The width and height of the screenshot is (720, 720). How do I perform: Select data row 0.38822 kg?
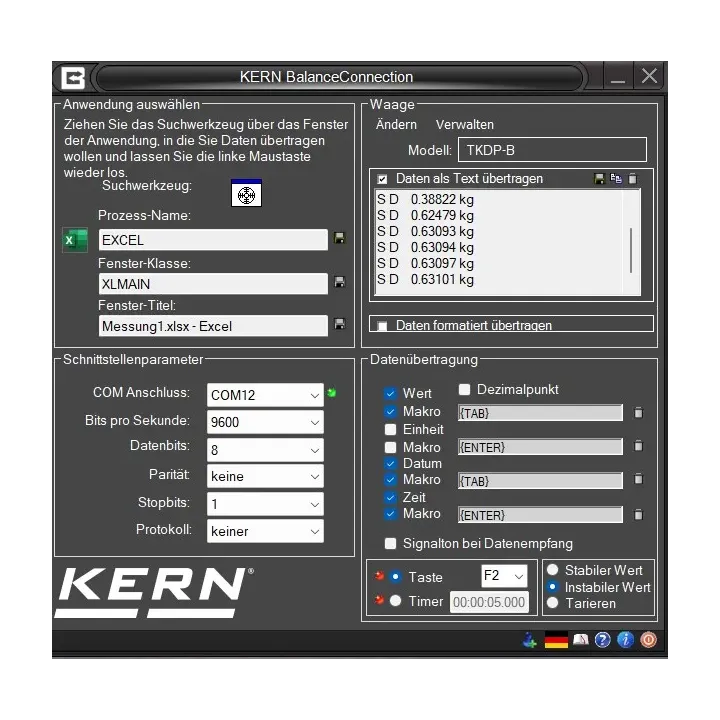425,199
